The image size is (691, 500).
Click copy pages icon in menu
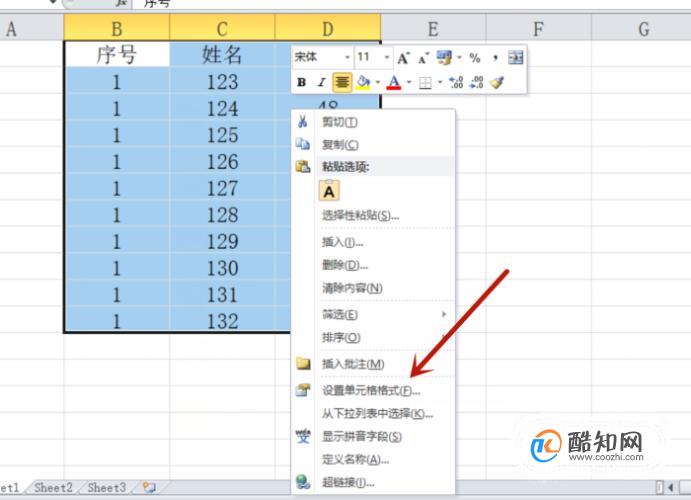coord(303,144)
